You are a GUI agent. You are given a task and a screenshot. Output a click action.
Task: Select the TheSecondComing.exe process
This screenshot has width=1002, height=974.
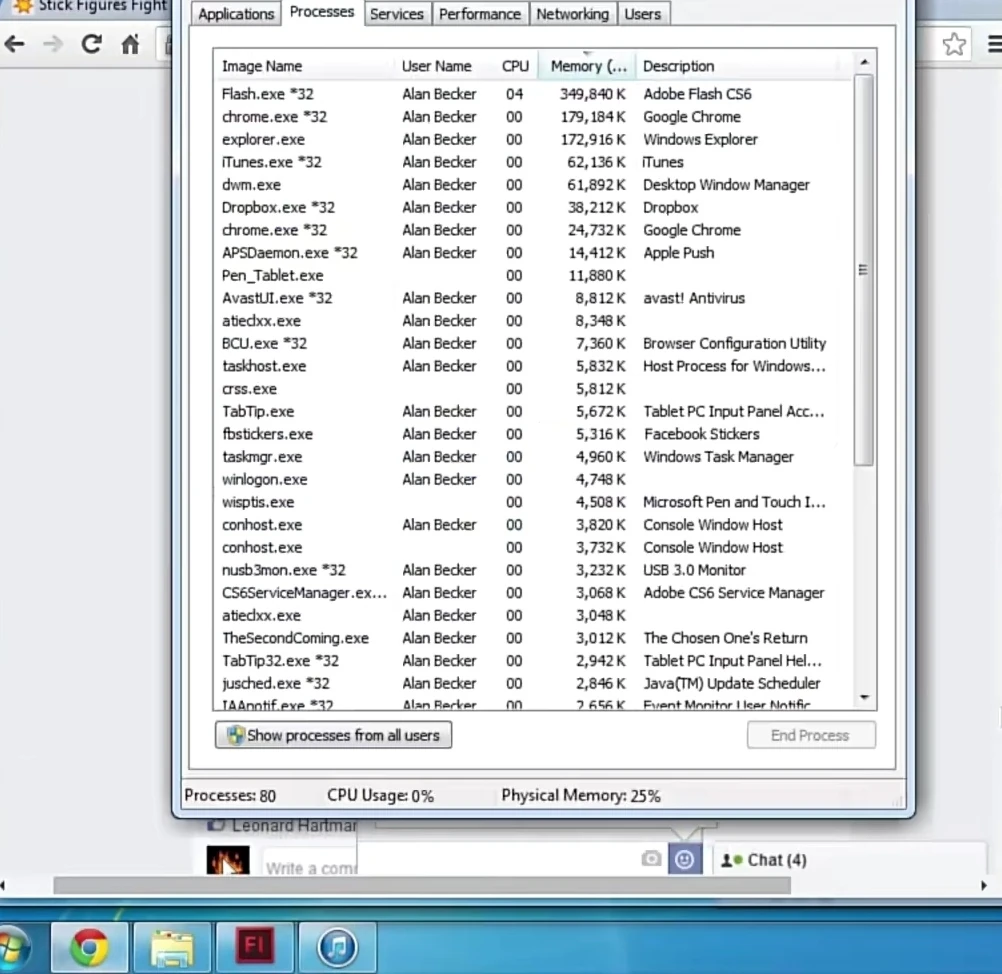[534, 638]
